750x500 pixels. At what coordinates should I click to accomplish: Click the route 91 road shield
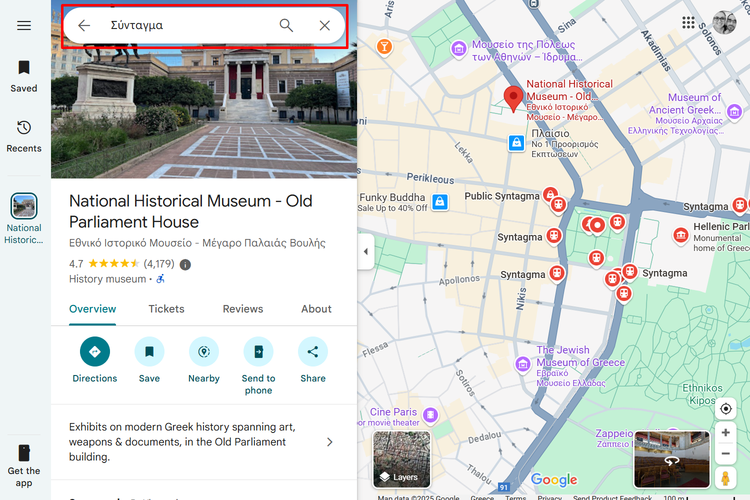coord(504,487)
